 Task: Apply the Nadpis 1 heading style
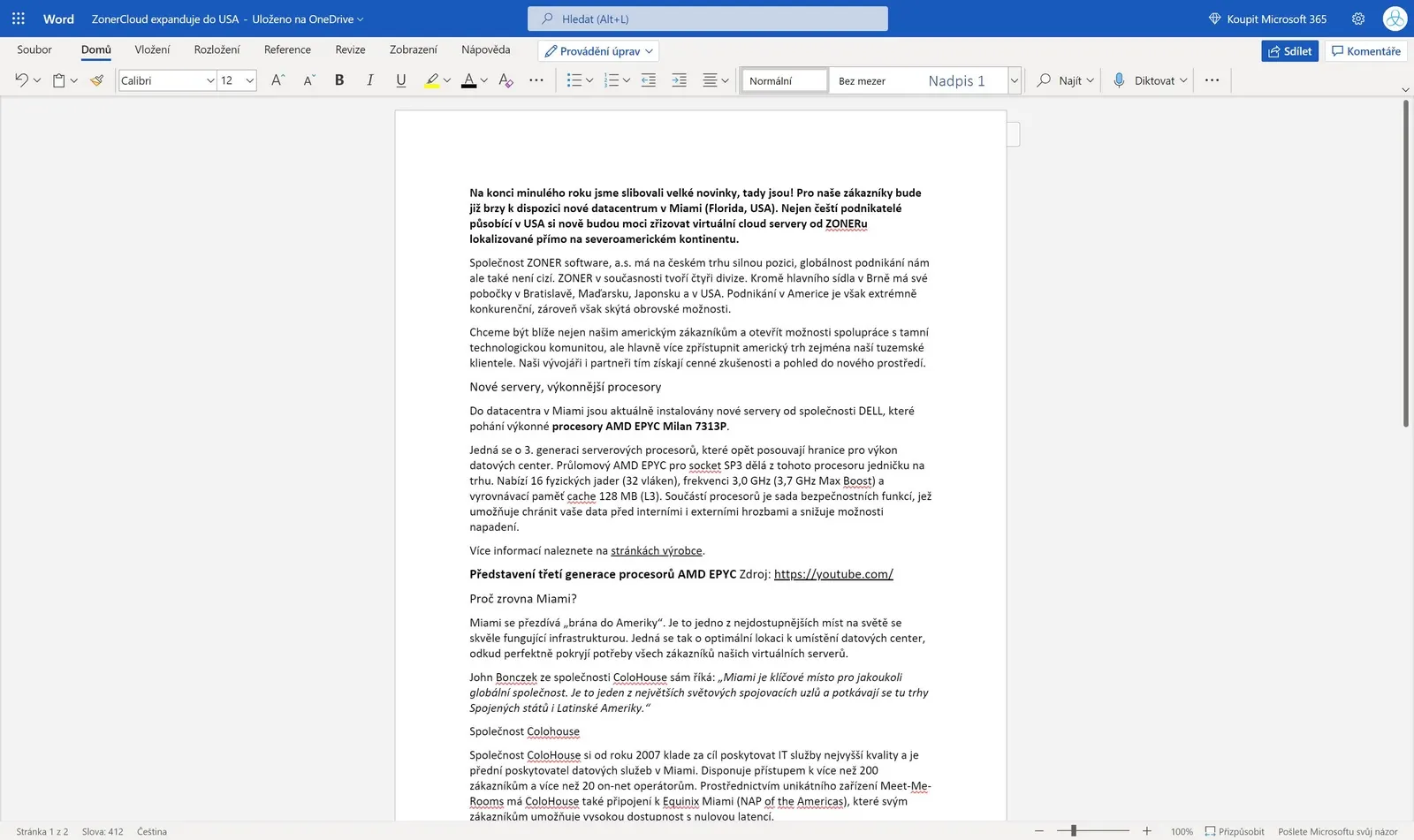pos(957,80)
